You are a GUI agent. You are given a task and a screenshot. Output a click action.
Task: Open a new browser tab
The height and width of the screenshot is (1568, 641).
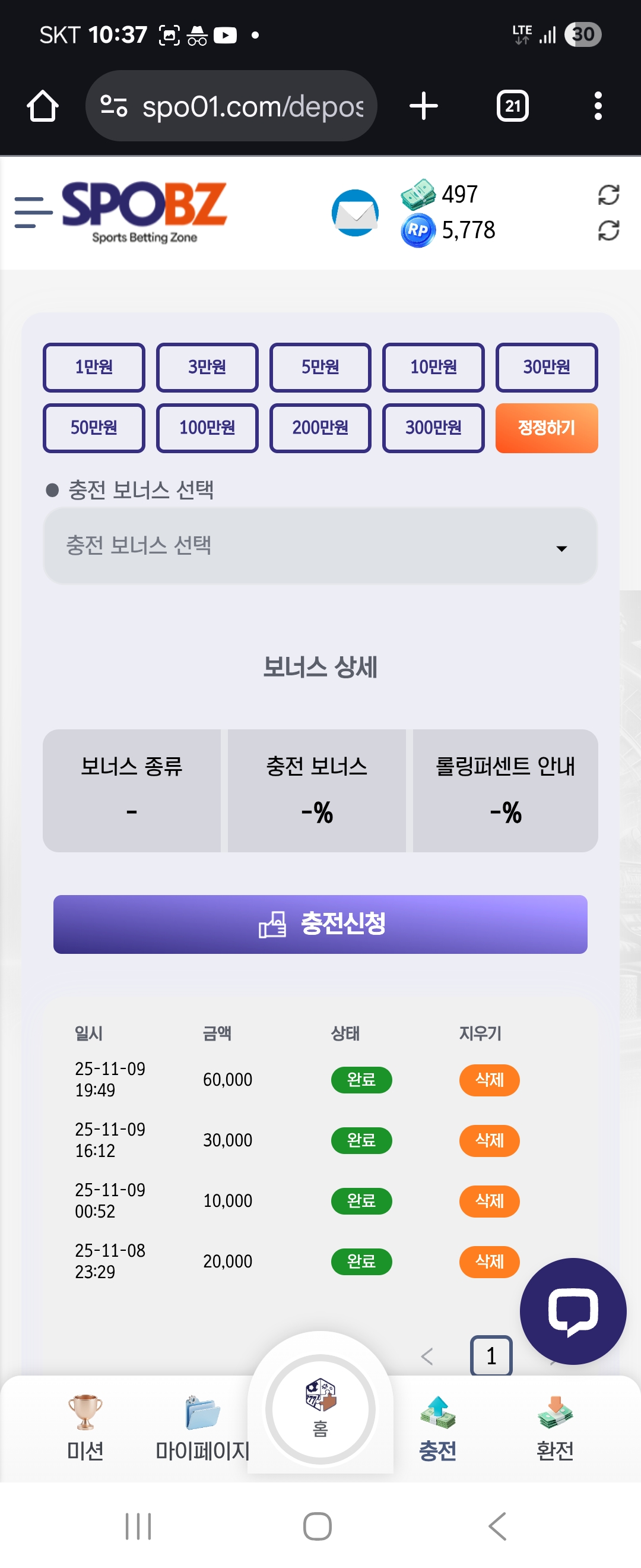(x=423, y=106)
